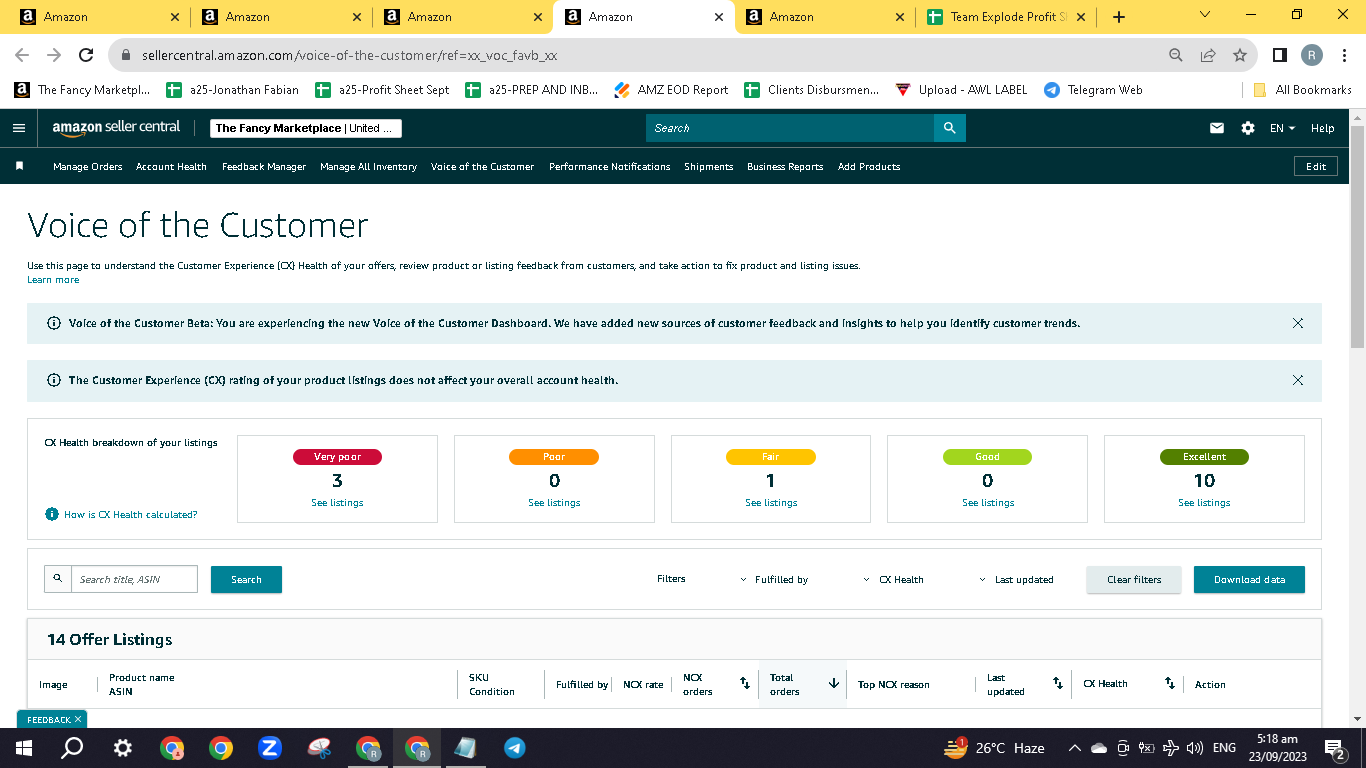Screen dimensions: 1366x768
Task: Close the Feedback tab widget
Action: 78,719
